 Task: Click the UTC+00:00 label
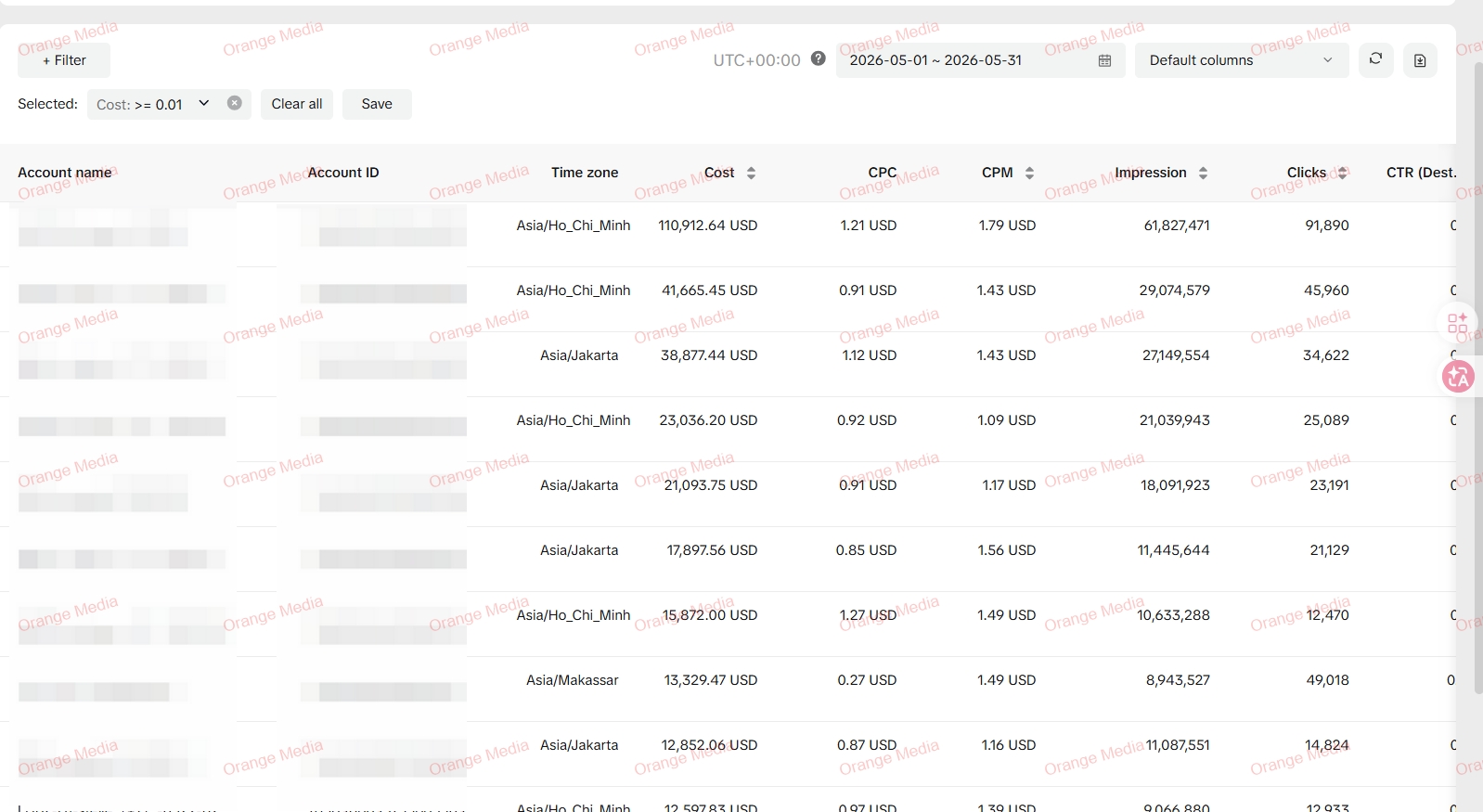(756, 60)
